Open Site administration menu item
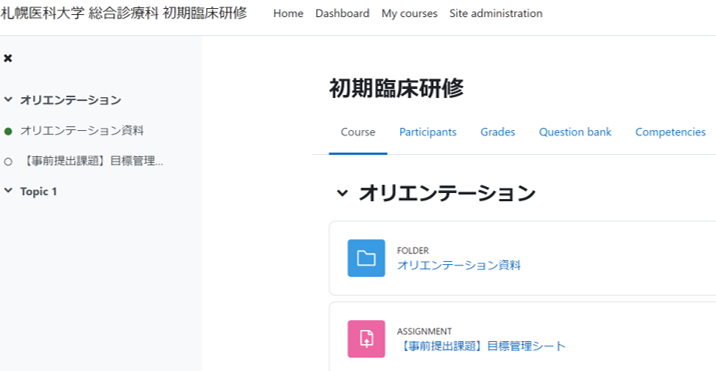 point(496,14)
